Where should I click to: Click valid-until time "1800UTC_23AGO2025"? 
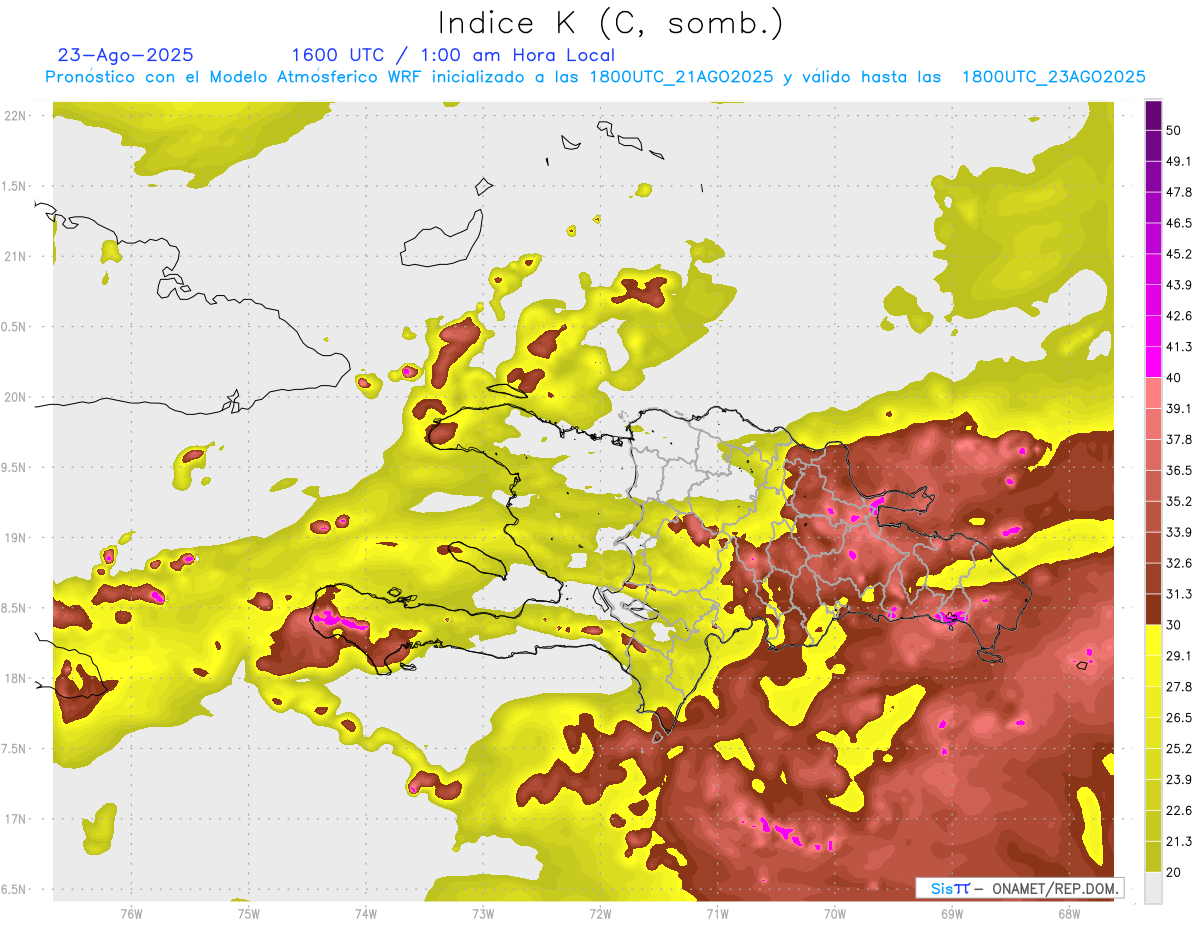[x=1053, y=77]
